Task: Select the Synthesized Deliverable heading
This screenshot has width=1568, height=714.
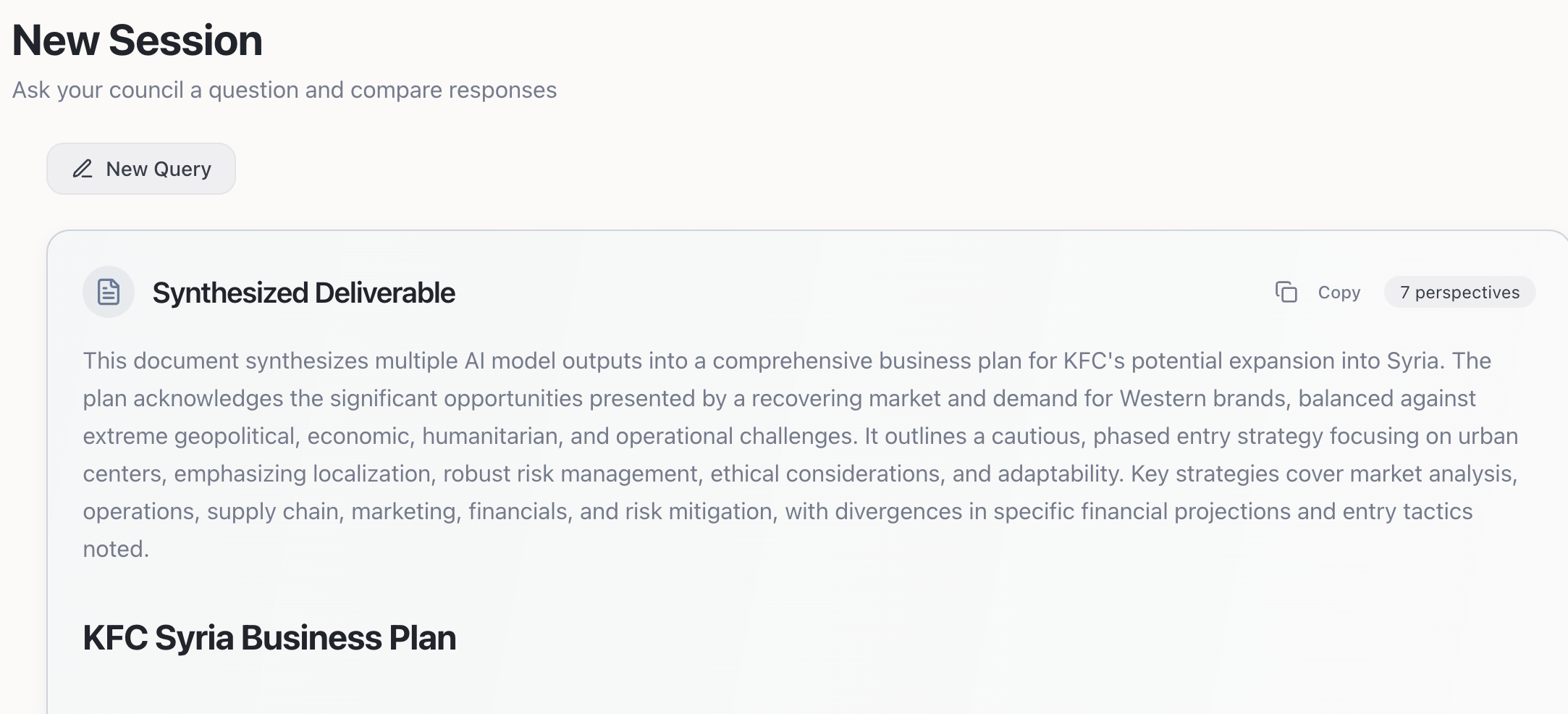Action: point(303,293)
